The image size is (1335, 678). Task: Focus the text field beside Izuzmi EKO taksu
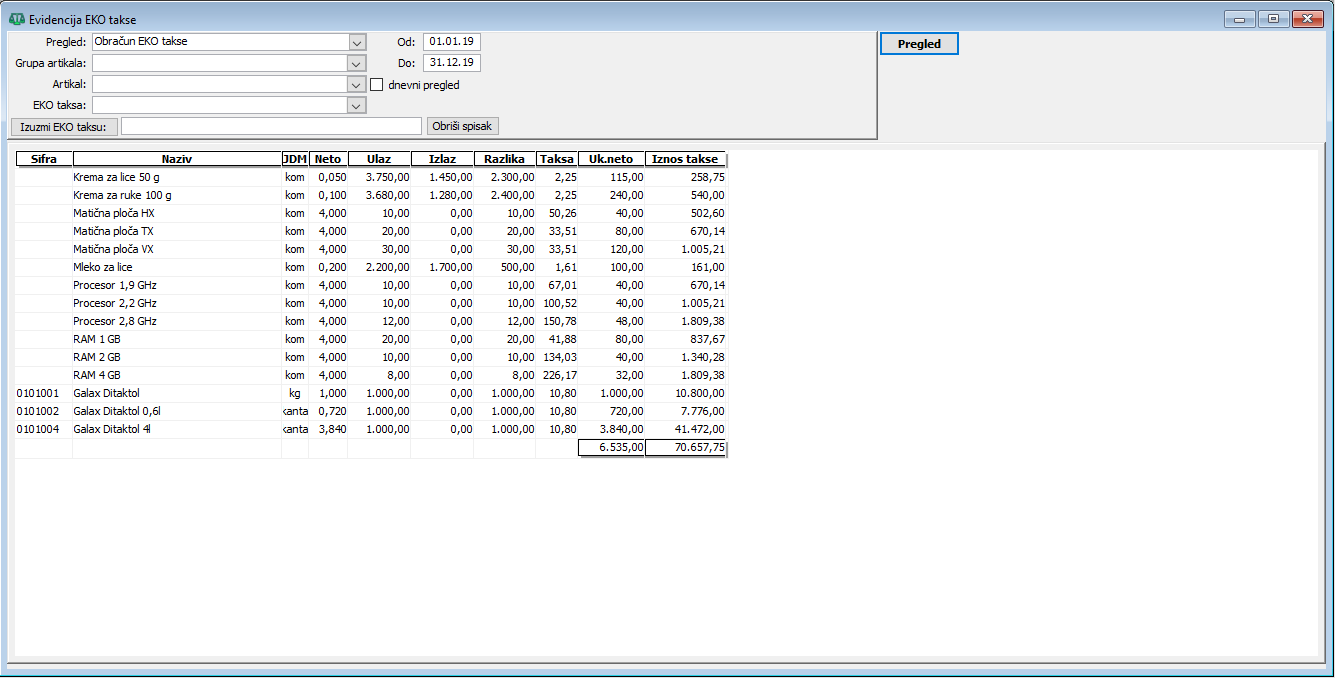click(x=271, y=126)
